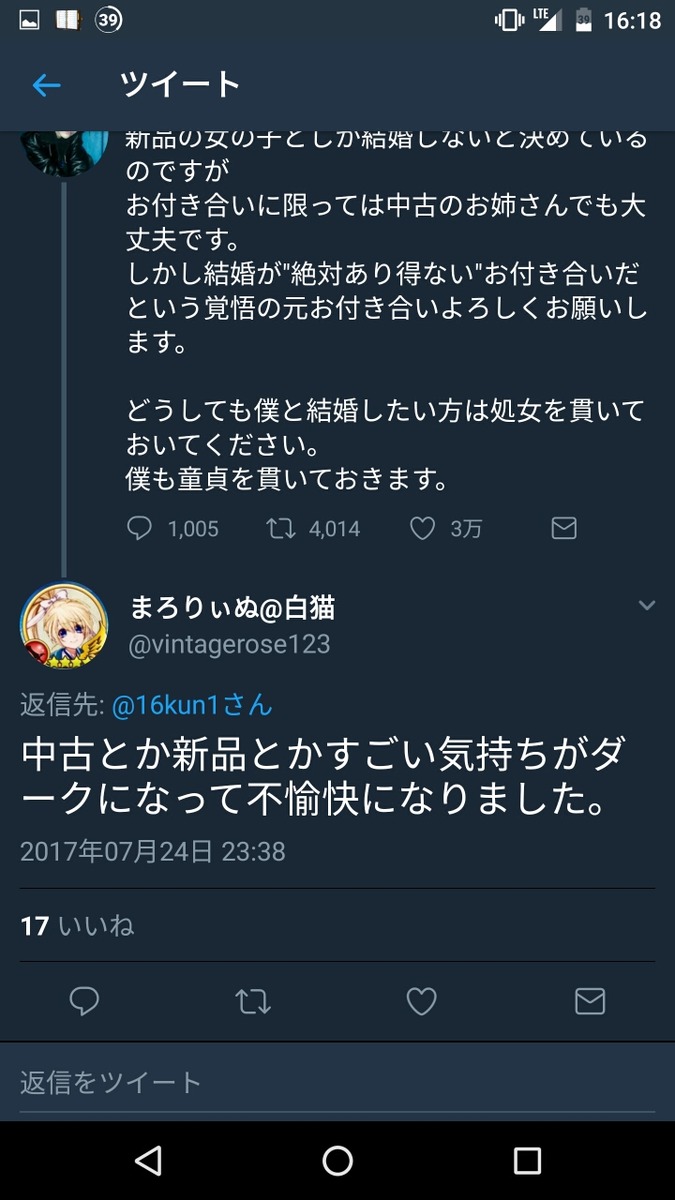Tap the Android back triangle button
Screen dimensions: 675x1200
point(148,1160)
